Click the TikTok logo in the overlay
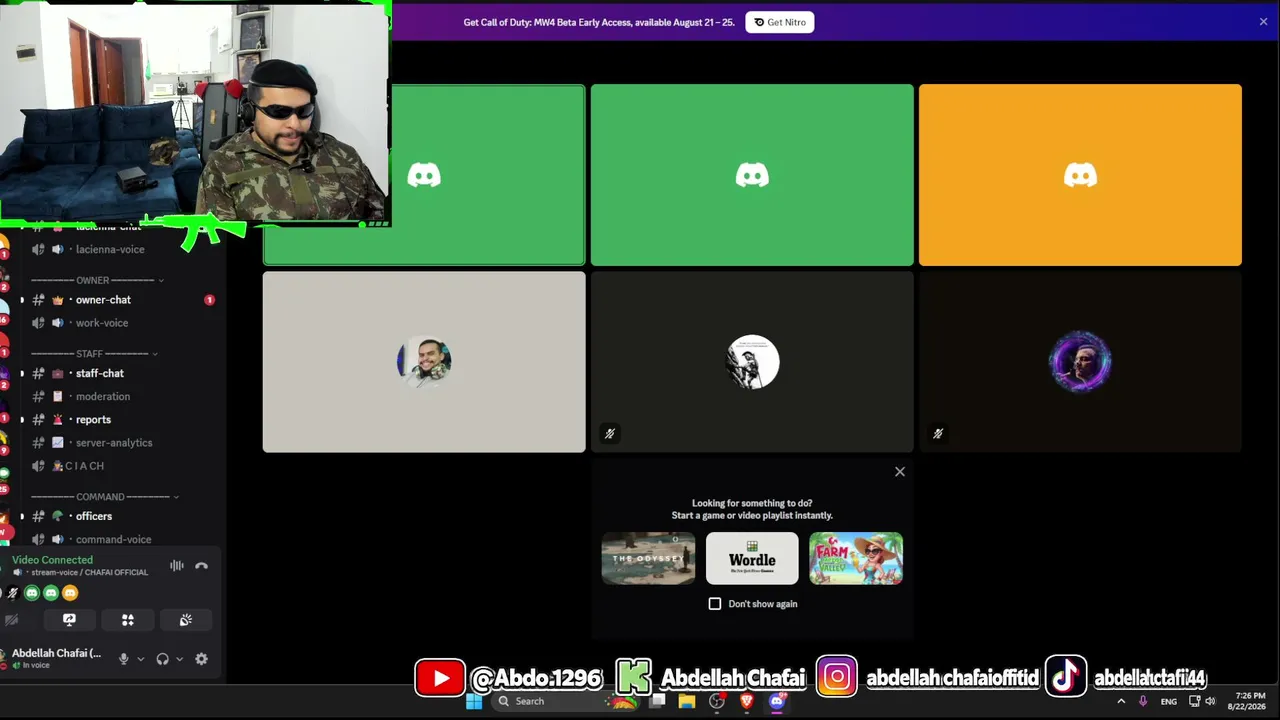 pos(1066,676)
